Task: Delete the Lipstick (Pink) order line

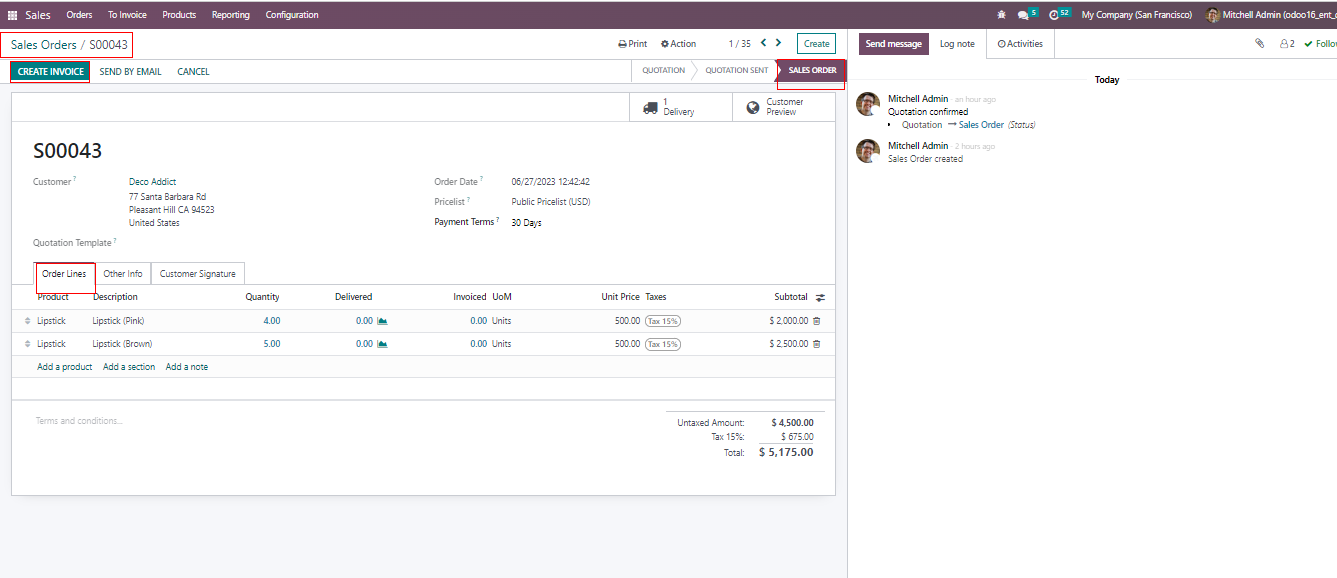Action: [817, 321]
